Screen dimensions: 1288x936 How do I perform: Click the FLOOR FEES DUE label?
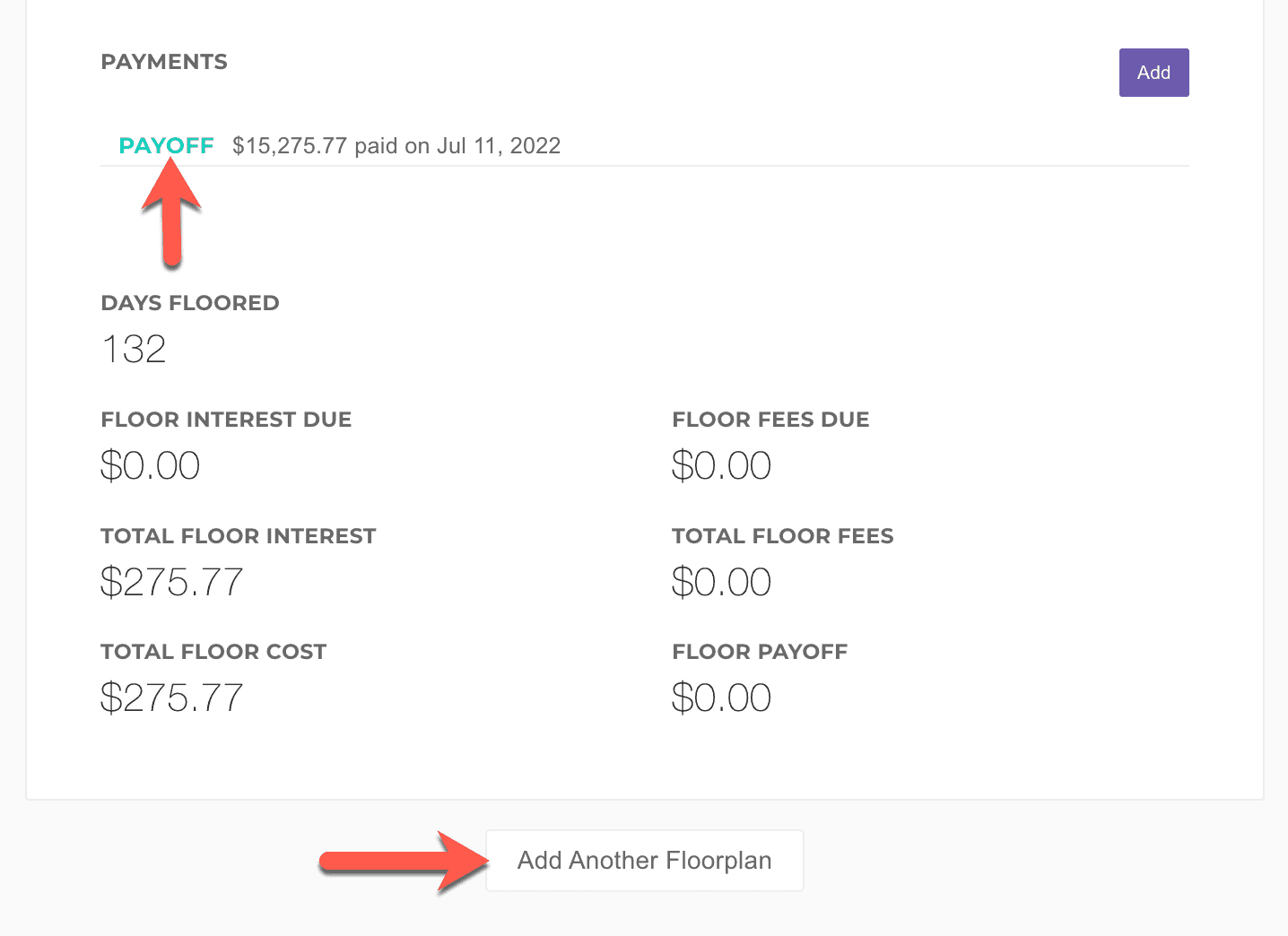click(x=770, y=420)
